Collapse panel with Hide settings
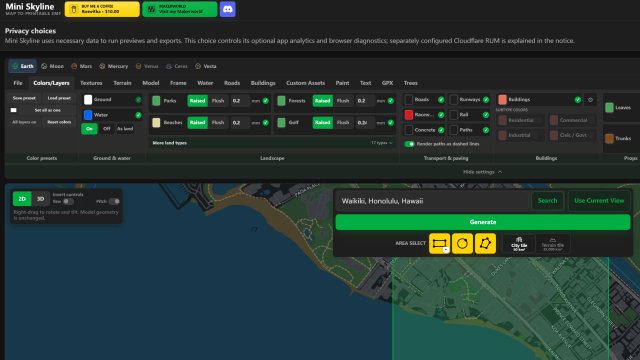The width and height of the screenshot is (640, 360). click(x=482, y=172)
